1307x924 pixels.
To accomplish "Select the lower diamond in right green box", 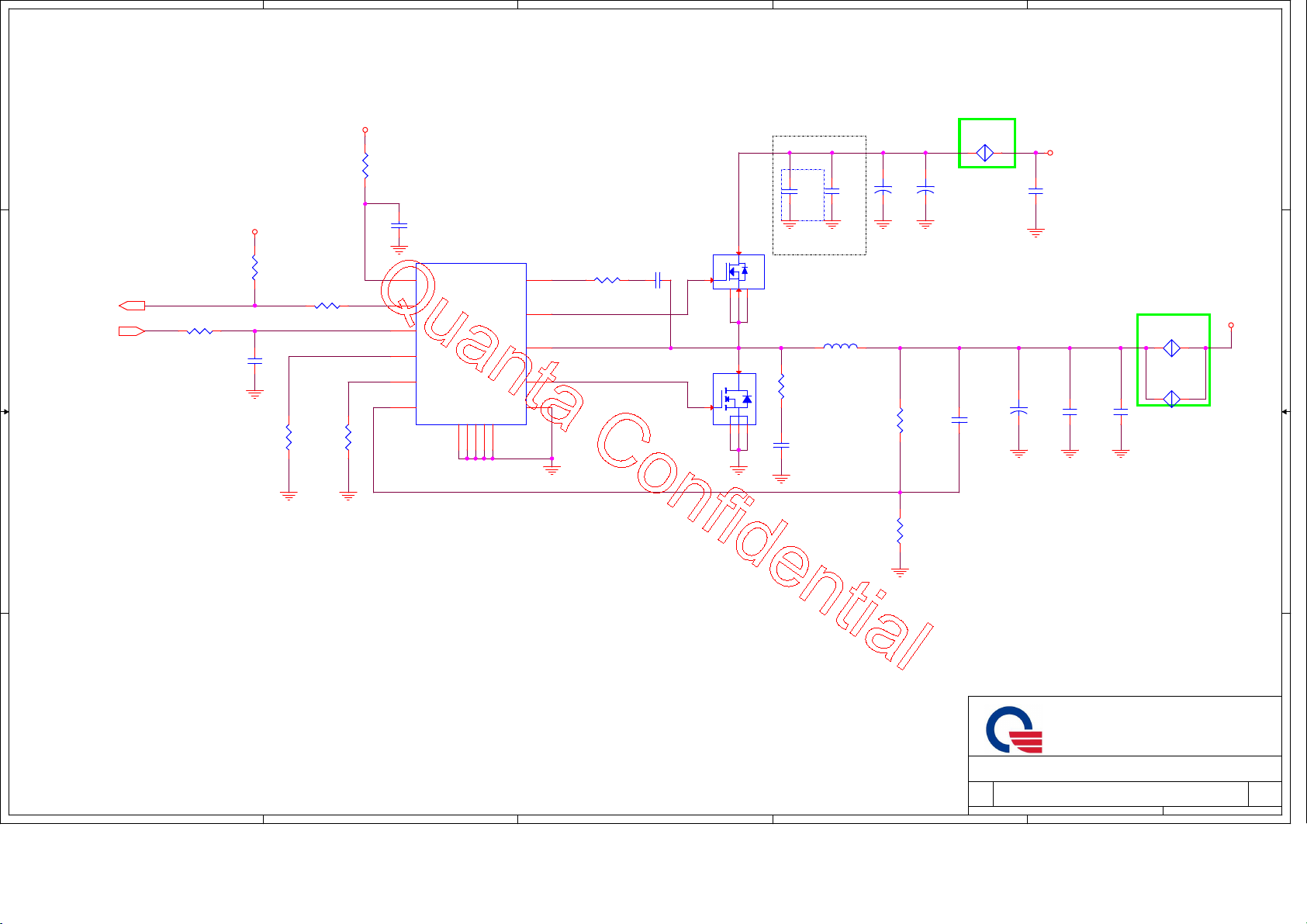I will click(1172, 399).
